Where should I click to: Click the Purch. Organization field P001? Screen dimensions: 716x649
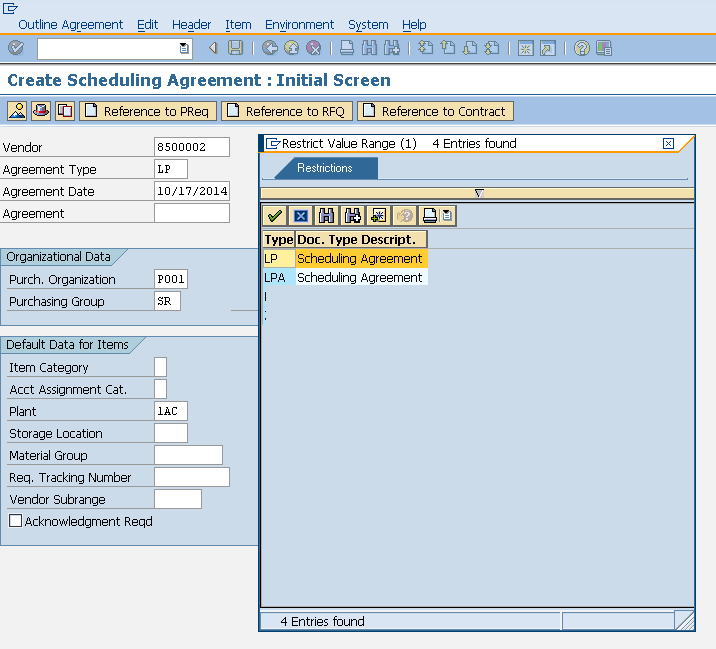[171, 279]
